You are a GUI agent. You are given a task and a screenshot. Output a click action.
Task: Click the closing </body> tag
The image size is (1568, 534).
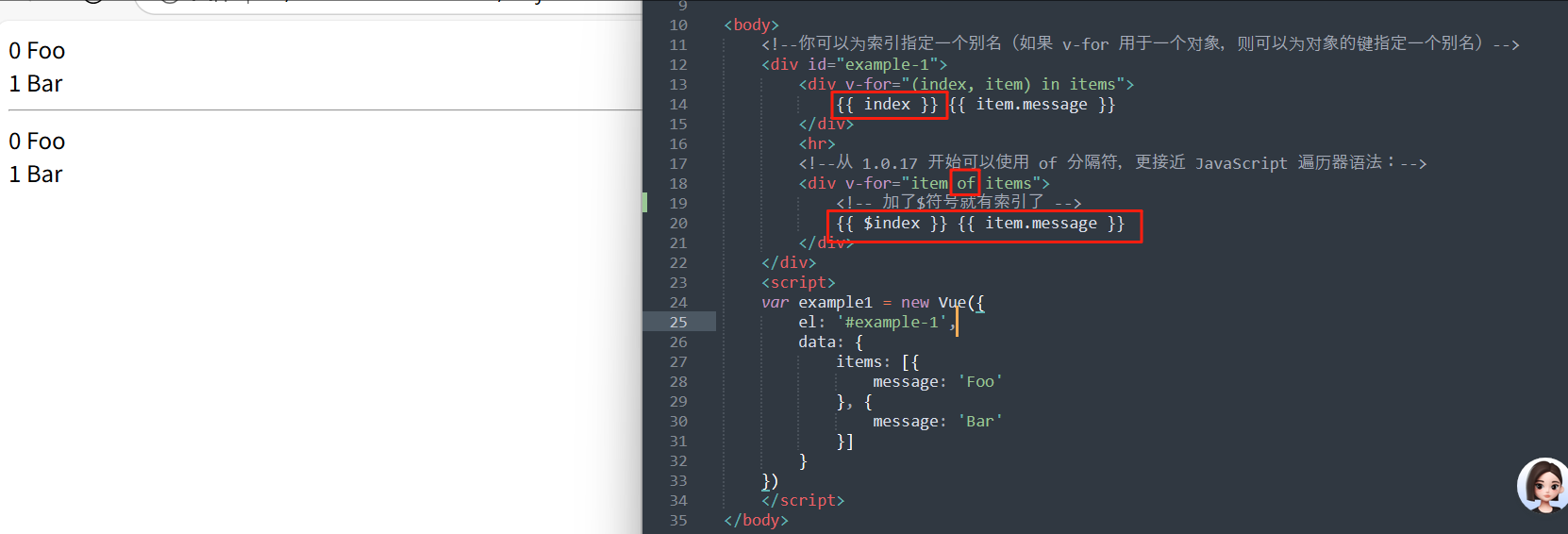point(756,521)
